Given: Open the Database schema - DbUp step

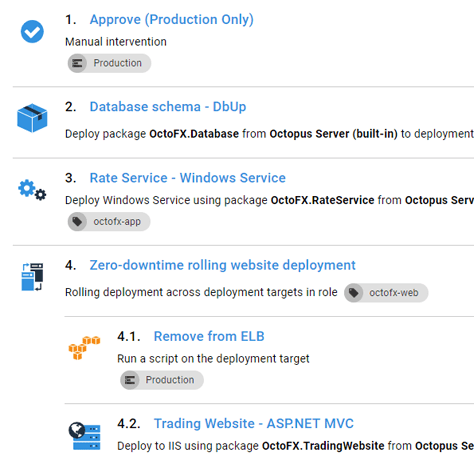Looking at the screenshot, I should (x=168, y=107).
